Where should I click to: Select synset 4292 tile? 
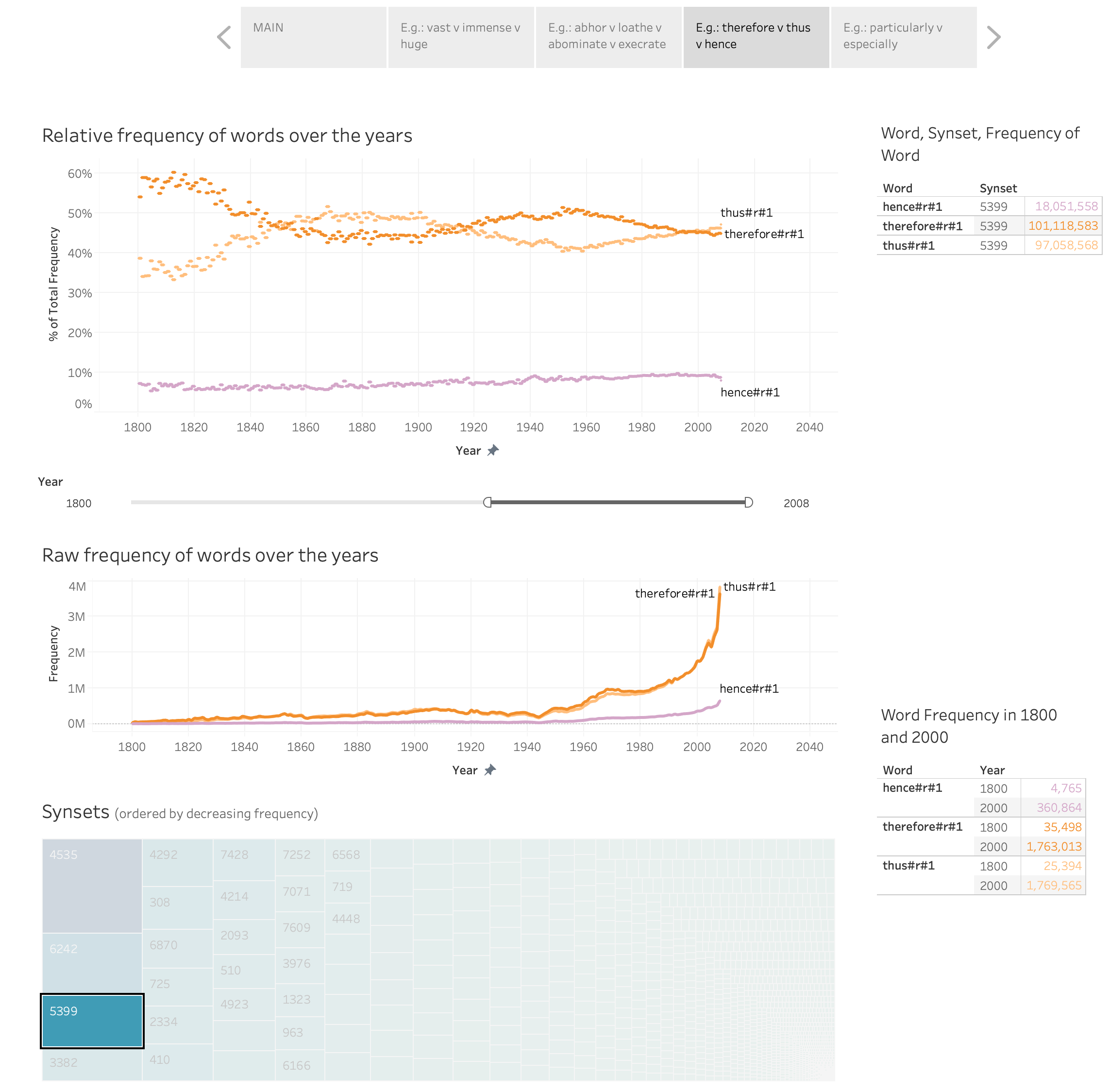(177, 863)
